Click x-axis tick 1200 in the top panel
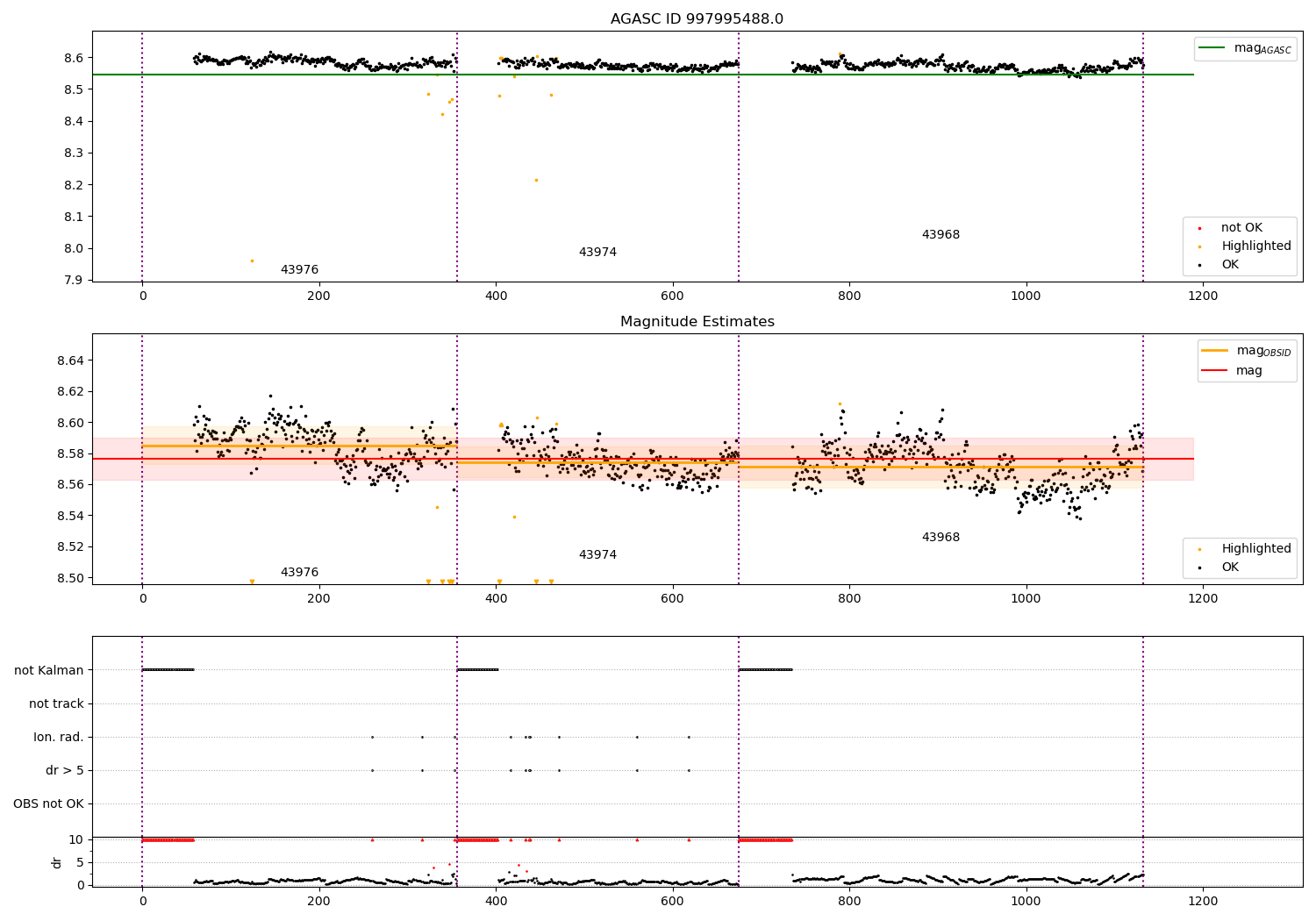Viewport: 1316px width, 921px height. coord(1203,296)
